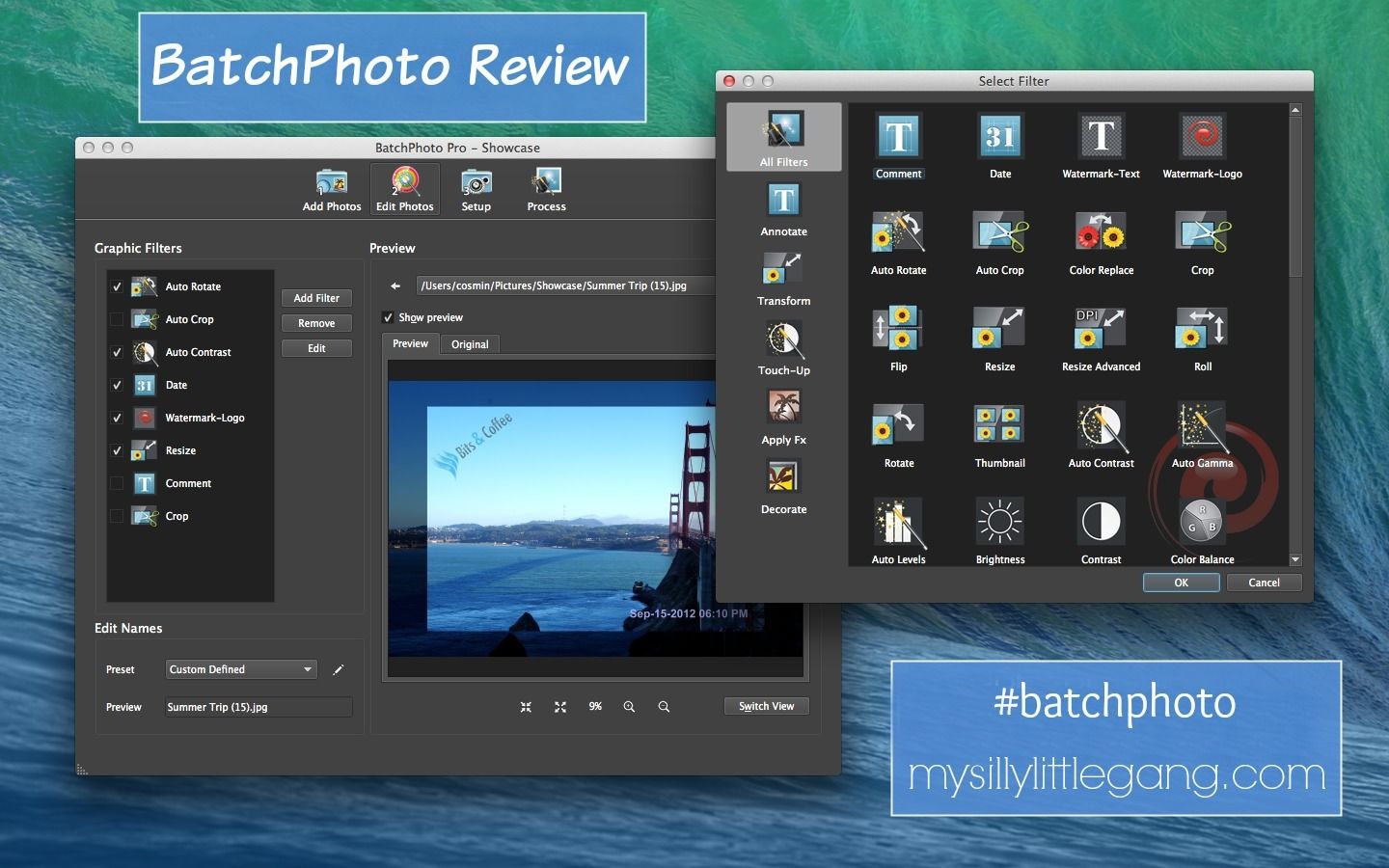The width and height of the screenshot is (1389, 868).
Task: Show the Decorate filter category
Action: (784, 487)
